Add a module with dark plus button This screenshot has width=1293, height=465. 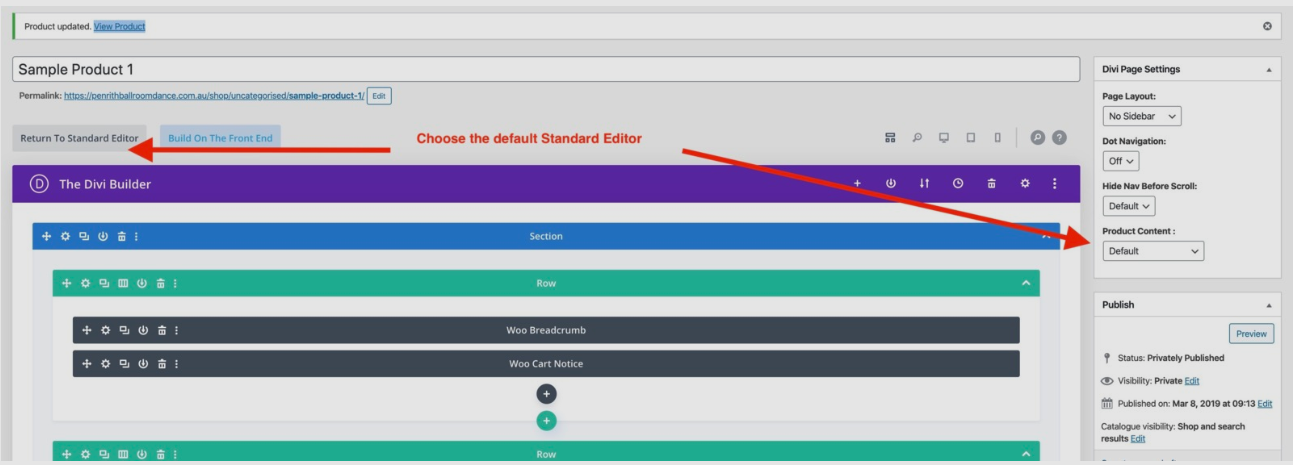546,394
